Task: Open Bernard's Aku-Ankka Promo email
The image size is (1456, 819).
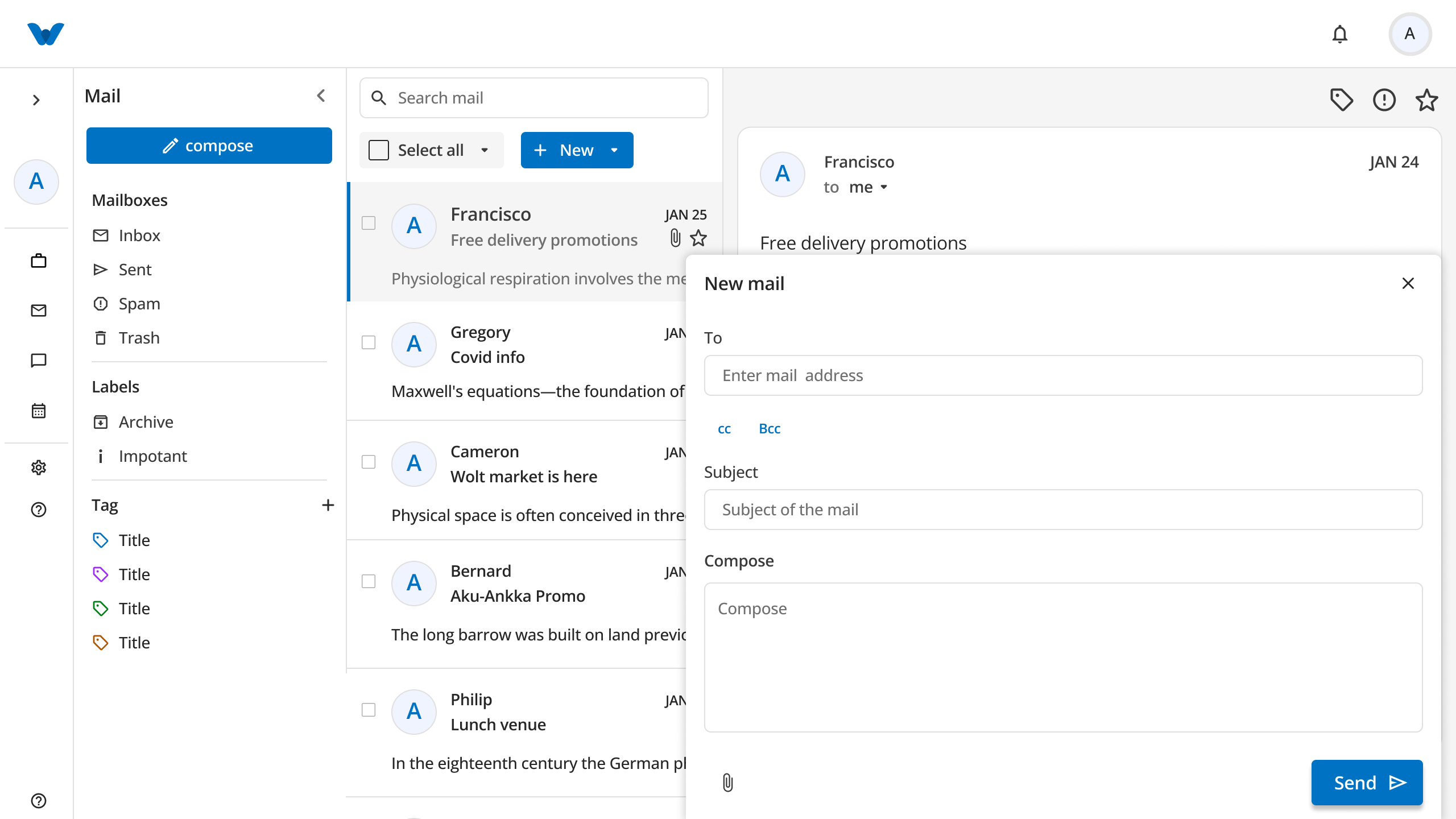Action: (x=516, y=605)
